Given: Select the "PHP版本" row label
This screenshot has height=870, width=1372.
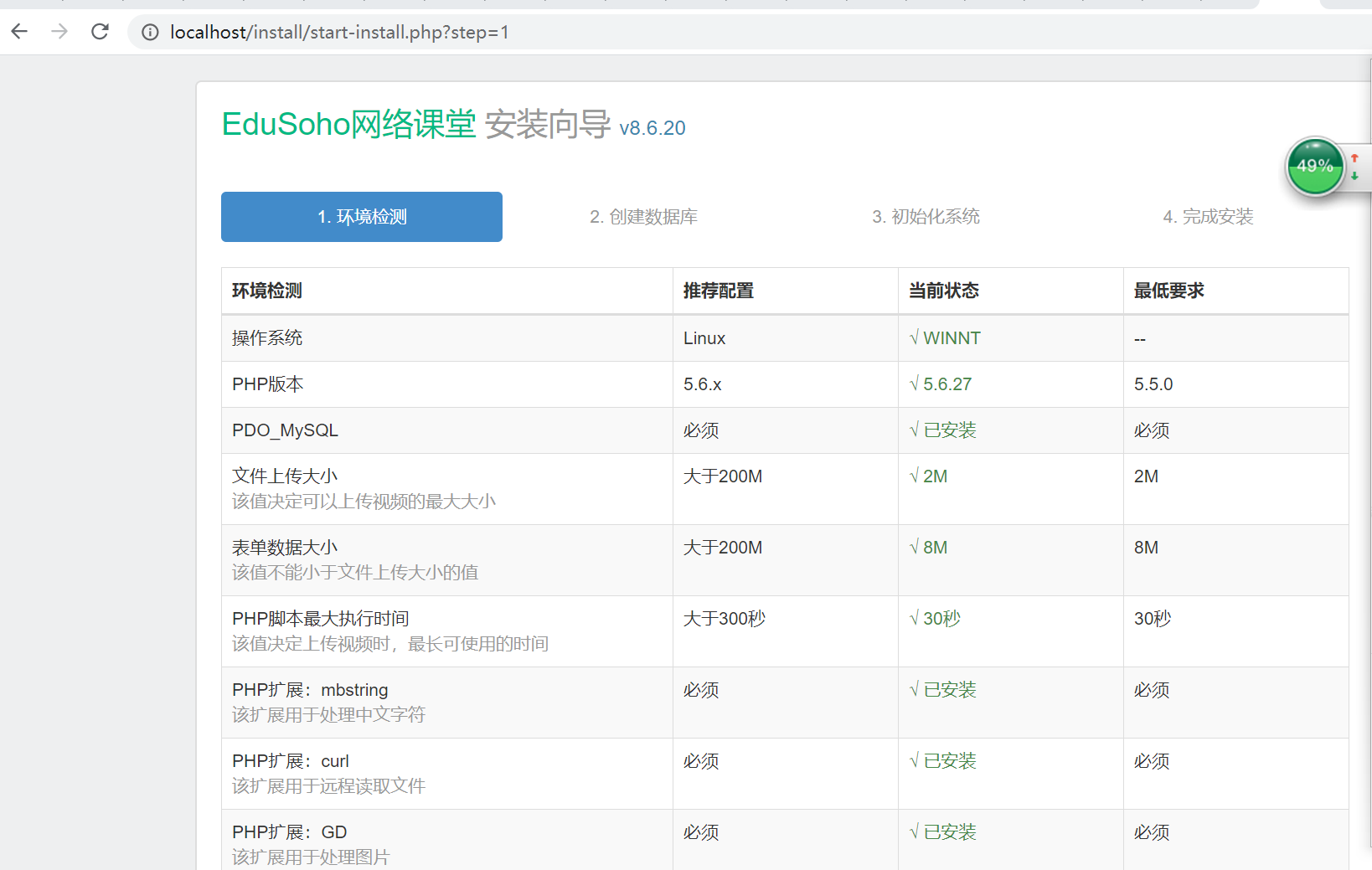Looking at the screenshot, I should tap(268, 384).
